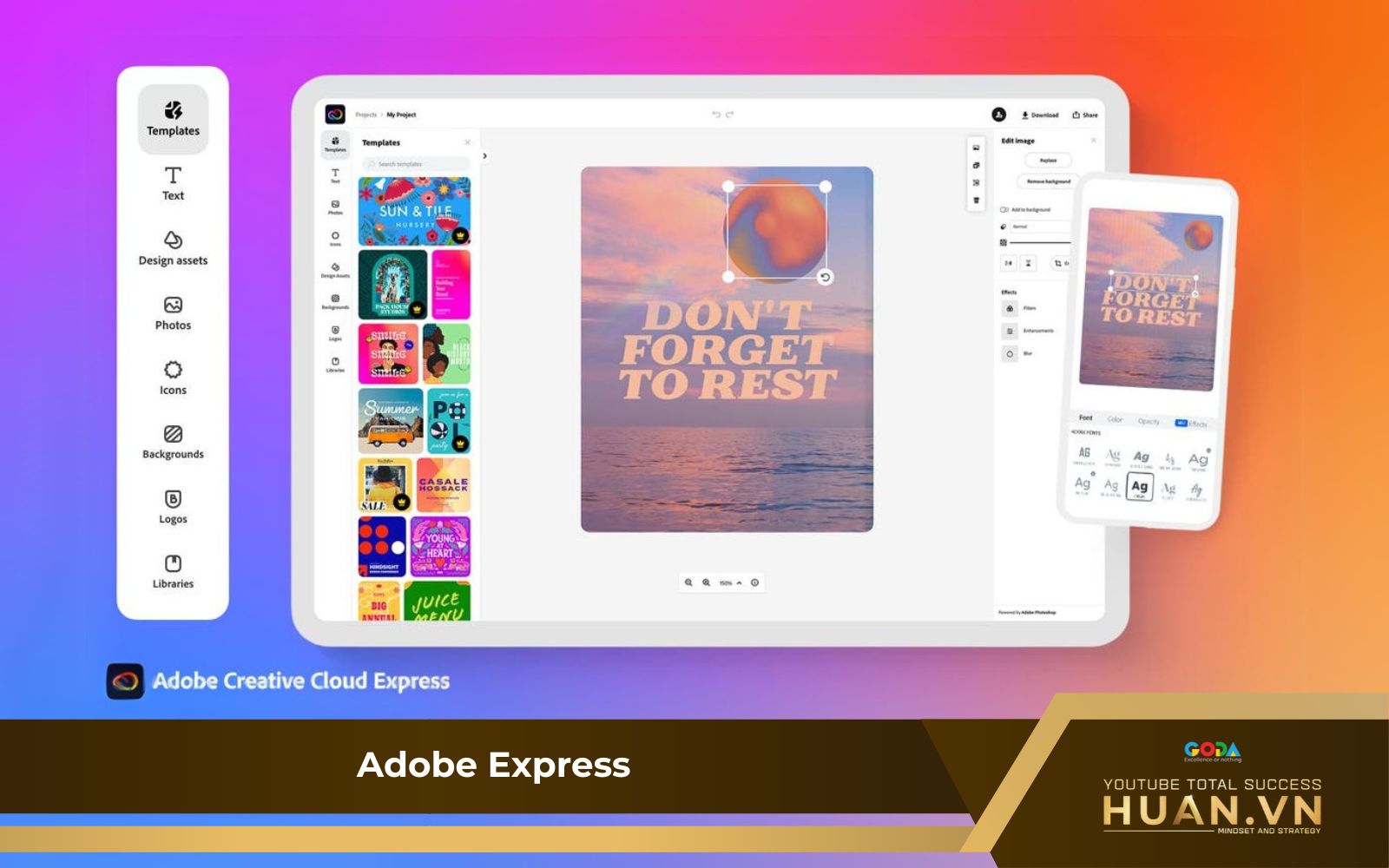The image size is (1389, 868).
Task: Click the flip vertical icon in Edit image
Action: [x=1029, y=263]
